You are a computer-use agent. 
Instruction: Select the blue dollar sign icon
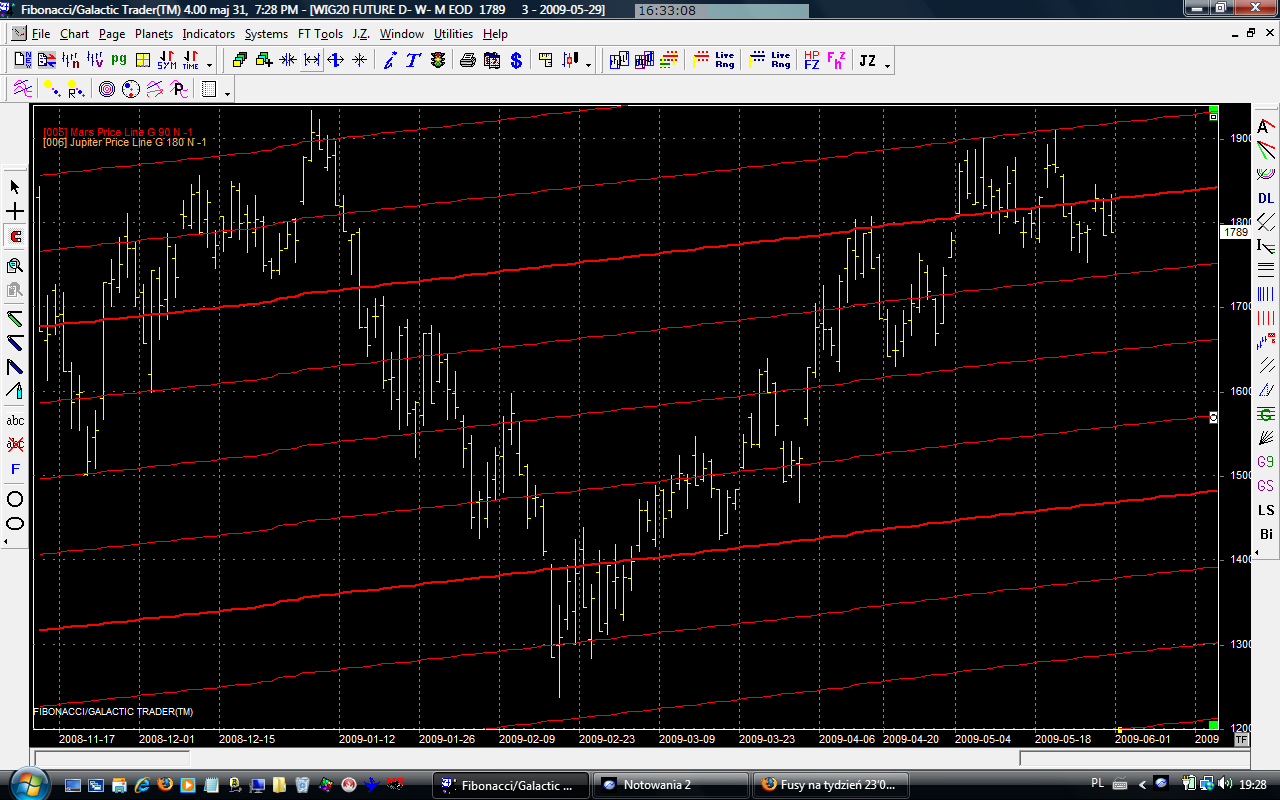[x=516, y=61]
